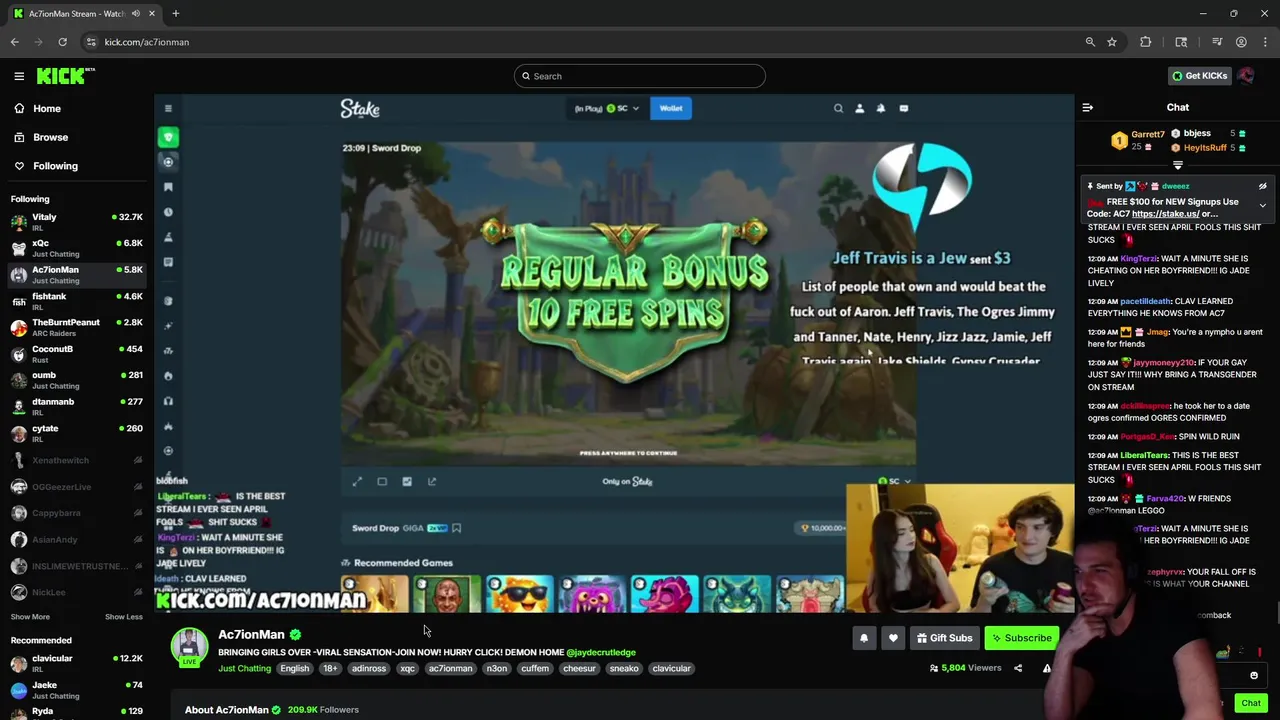The height and width of the screenshot is (720, 1280).
Task: Open TheBurntPeanut channel in sidebar
Action: pyautogui.click(x=77, y=327)
